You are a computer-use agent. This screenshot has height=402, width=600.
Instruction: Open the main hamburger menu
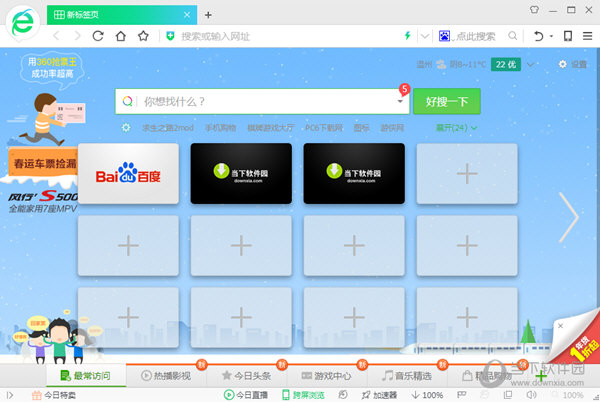click(x=587, y=36)
